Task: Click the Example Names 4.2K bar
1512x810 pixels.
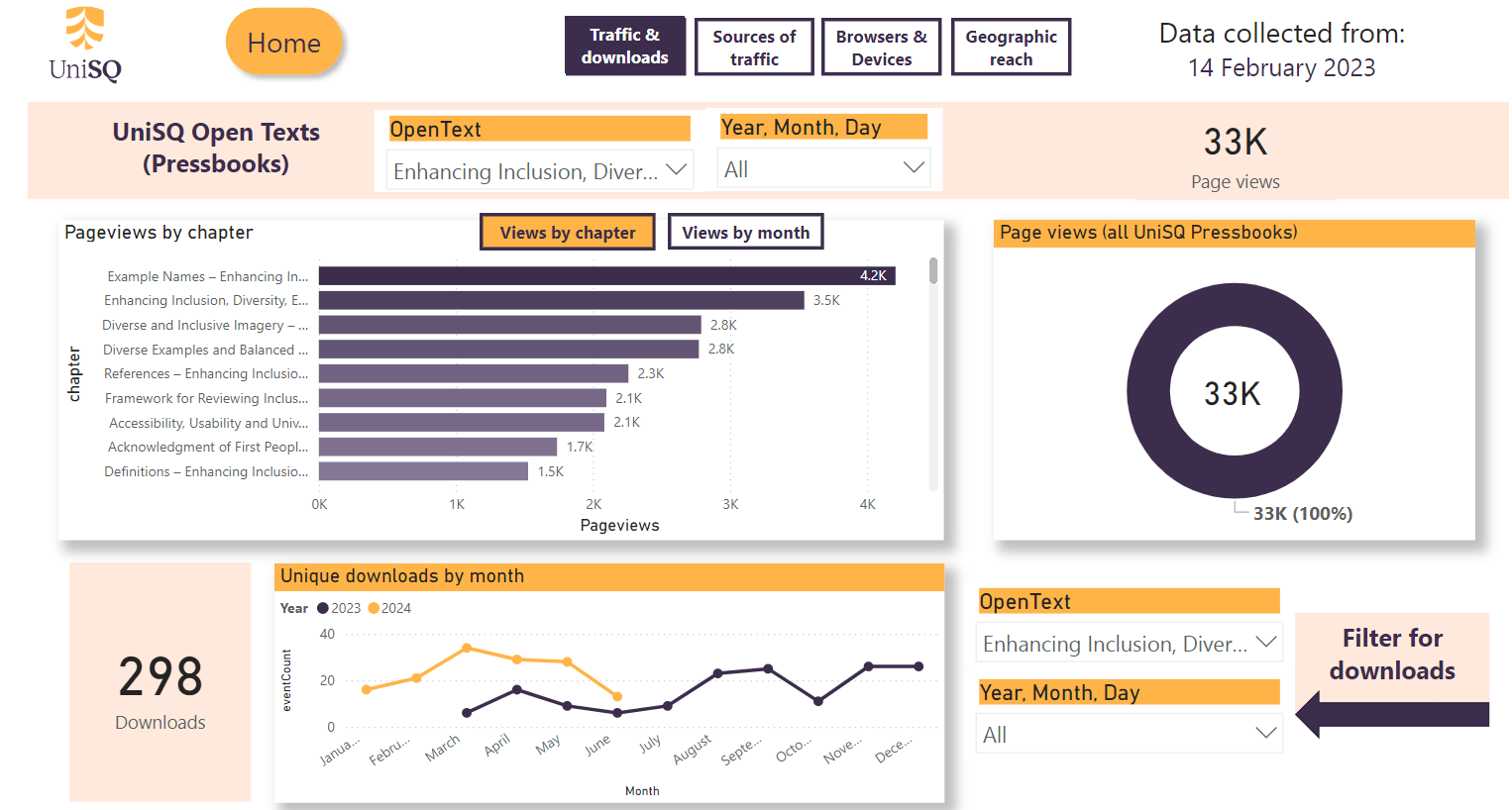Action: [x=607, y=275]
